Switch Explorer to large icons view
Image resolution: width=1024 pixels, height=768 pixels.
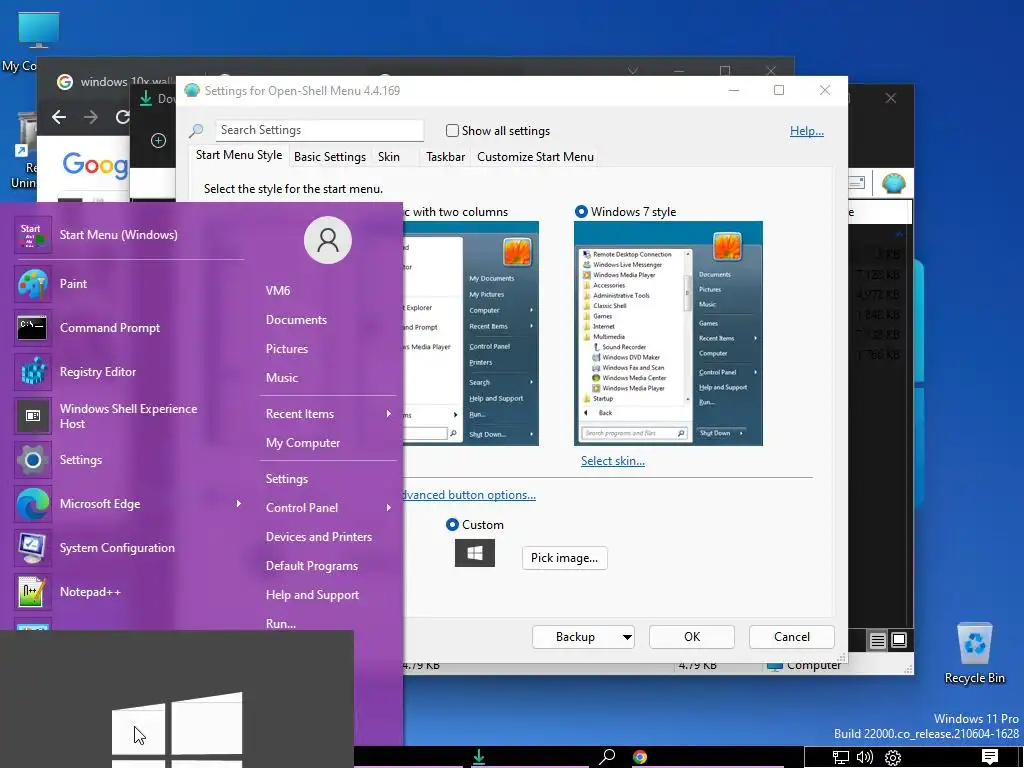point(899,640)
